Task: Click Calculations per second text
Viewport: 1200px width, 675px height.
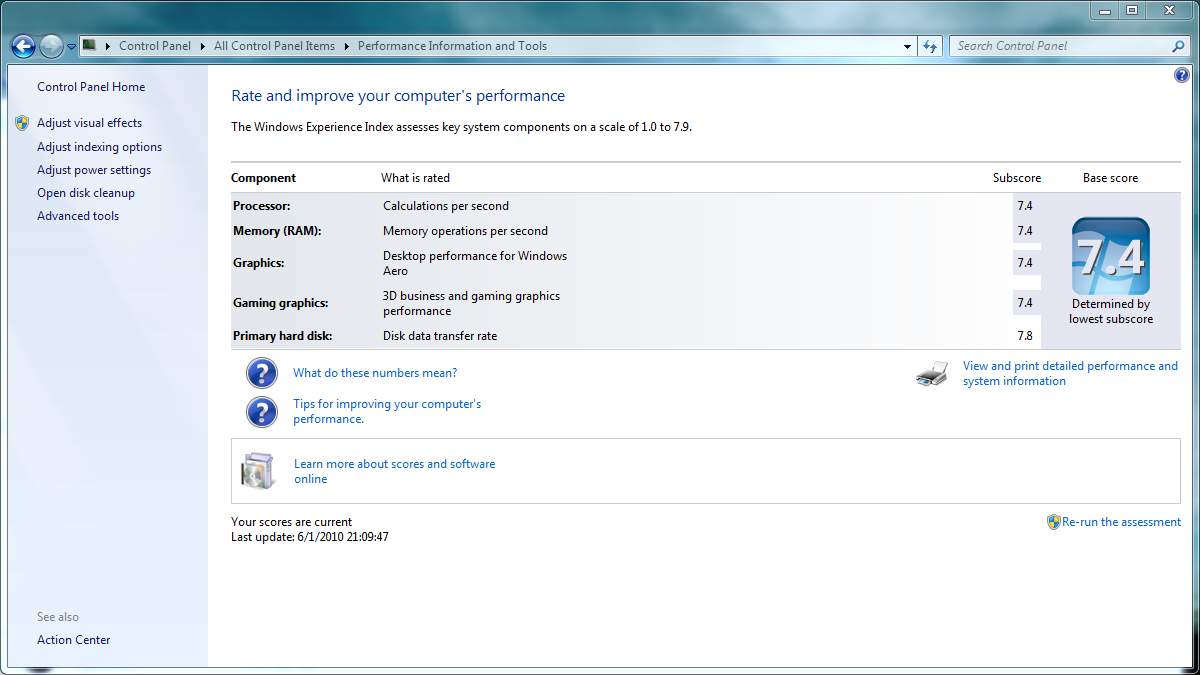Action: pos(446,206)
